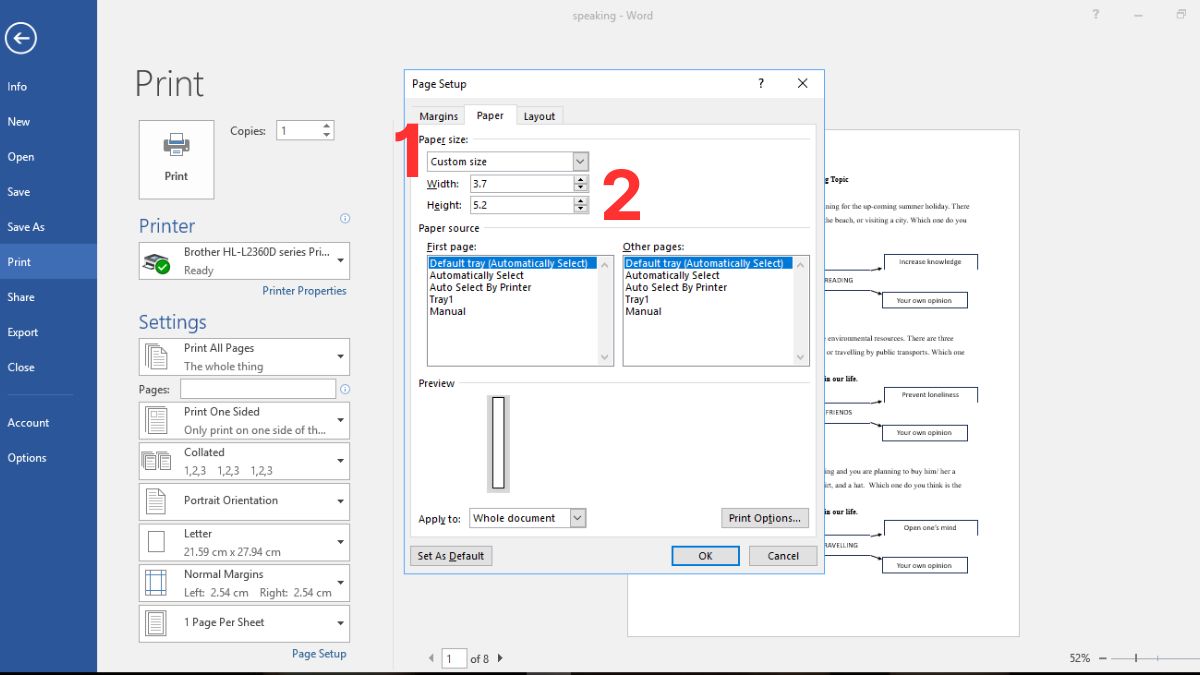Open Export in backstage menu
Screen dimensions: 1200x675
coord(48,332)
